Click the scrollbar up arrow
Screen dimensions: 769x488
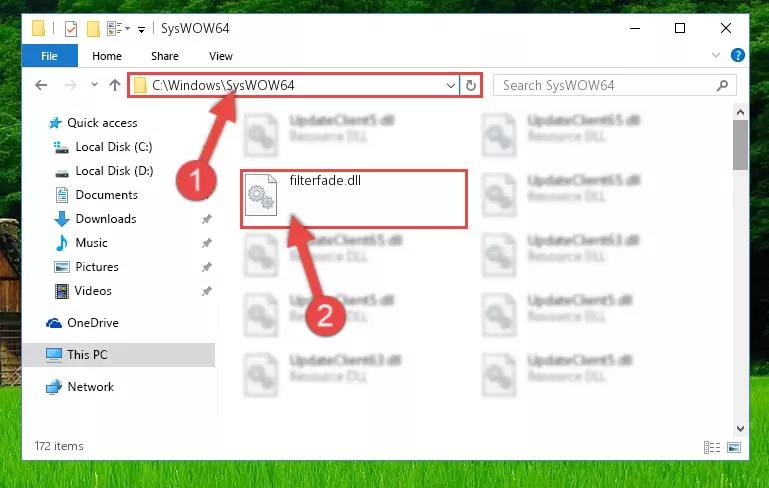(x=741, y=112)
